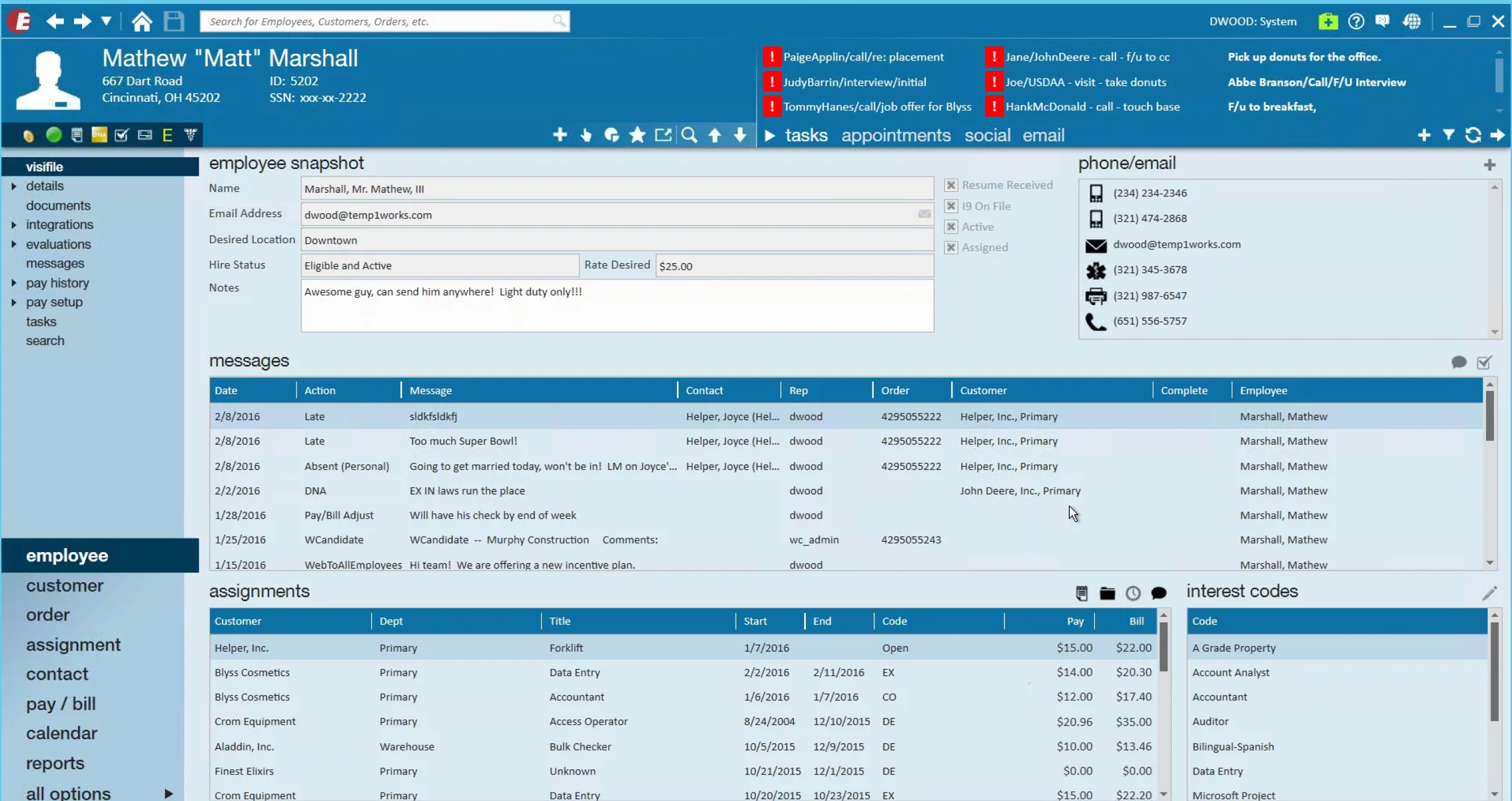The image size is (1512, 801).
Task: Click the clock icon above the assignments table
Action: point(1133,593)
